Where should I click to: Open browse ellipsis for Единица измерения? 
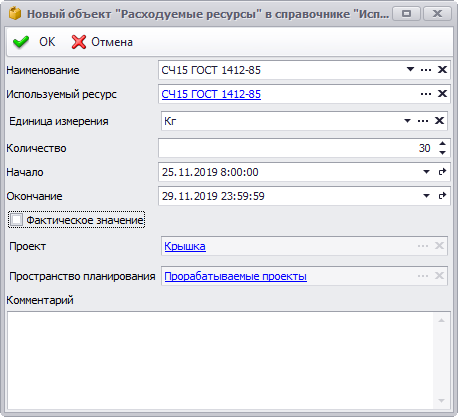point(423,121)
